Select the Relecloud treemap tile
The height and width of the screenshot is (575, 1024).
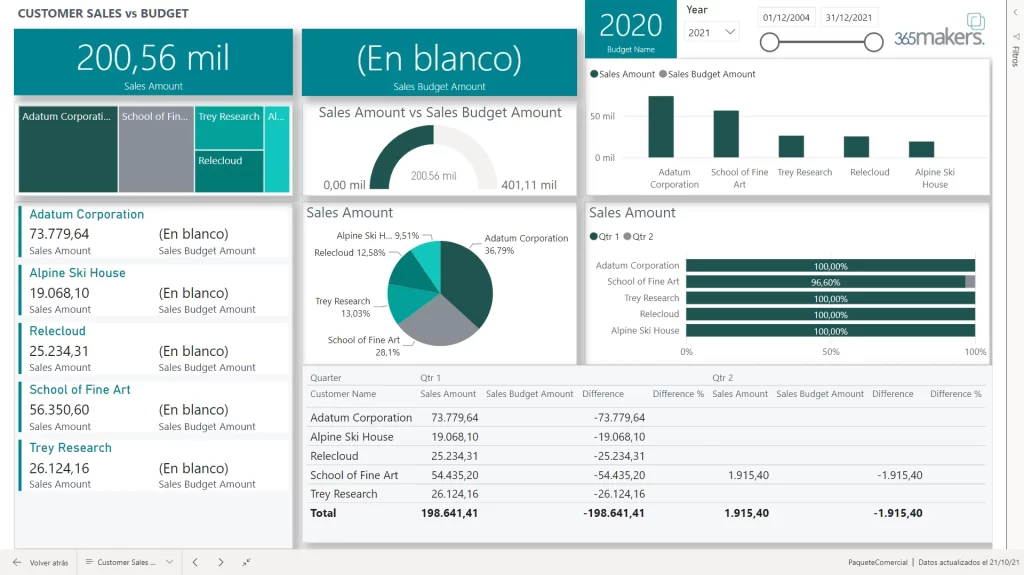coord(229,171)
